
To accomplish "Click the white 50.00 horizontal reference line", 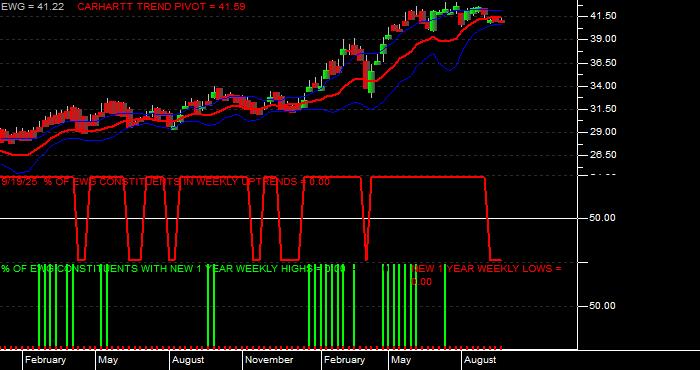I will click(288, 218).
